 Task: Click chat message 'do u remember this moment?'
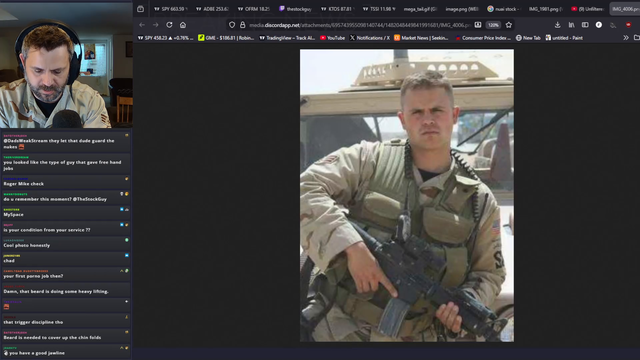pos(55,199)
